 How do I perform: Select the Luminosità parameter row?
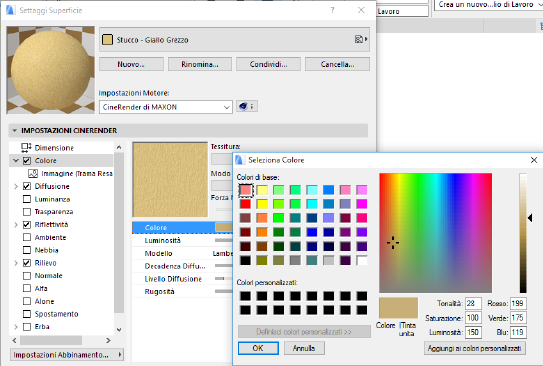click(x=182, y=240)
